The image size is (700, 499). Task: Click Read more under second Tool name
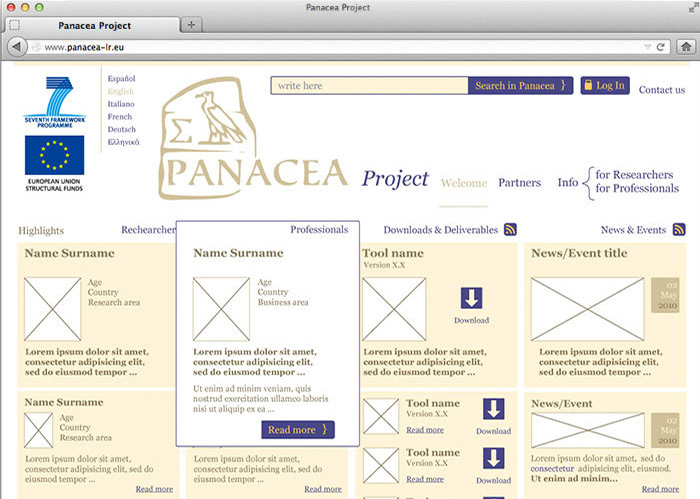pos(425,430)
